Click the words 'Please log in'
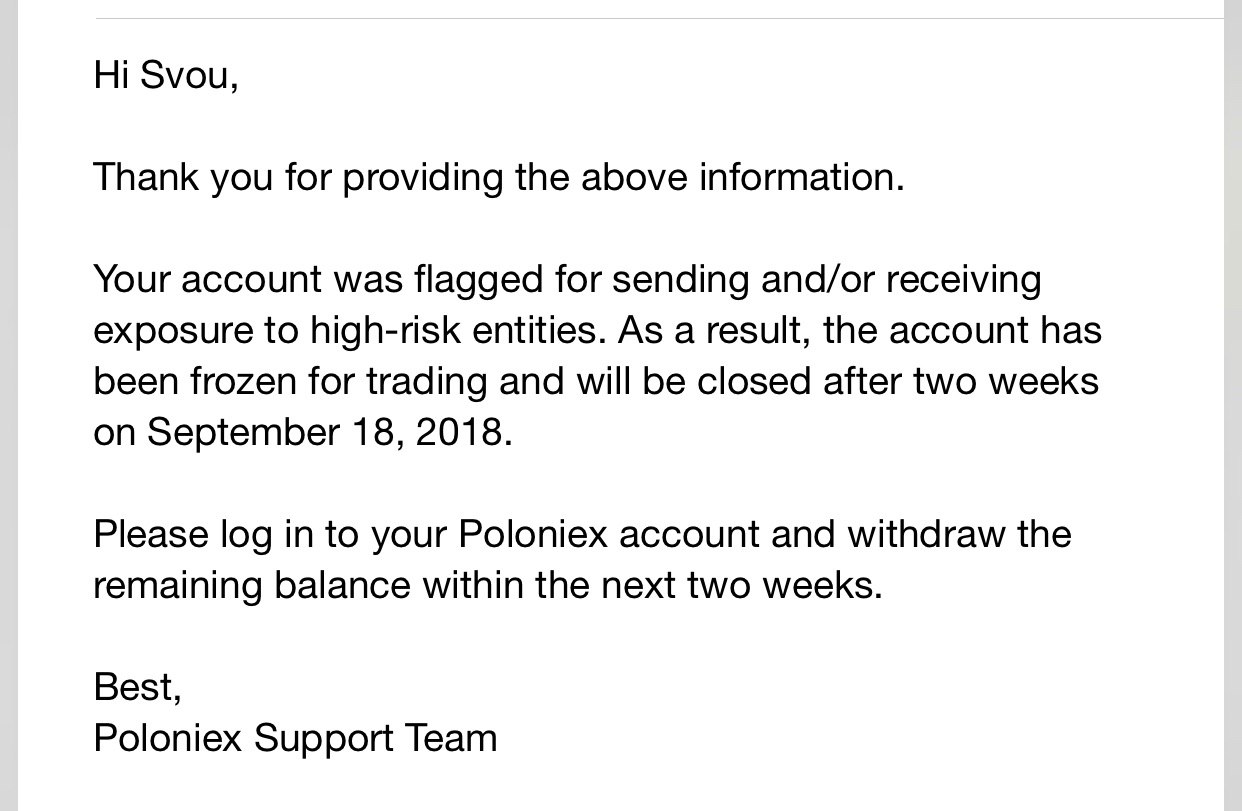The width and height of the screenshot is (1242, 811). [x=203, y=535]
